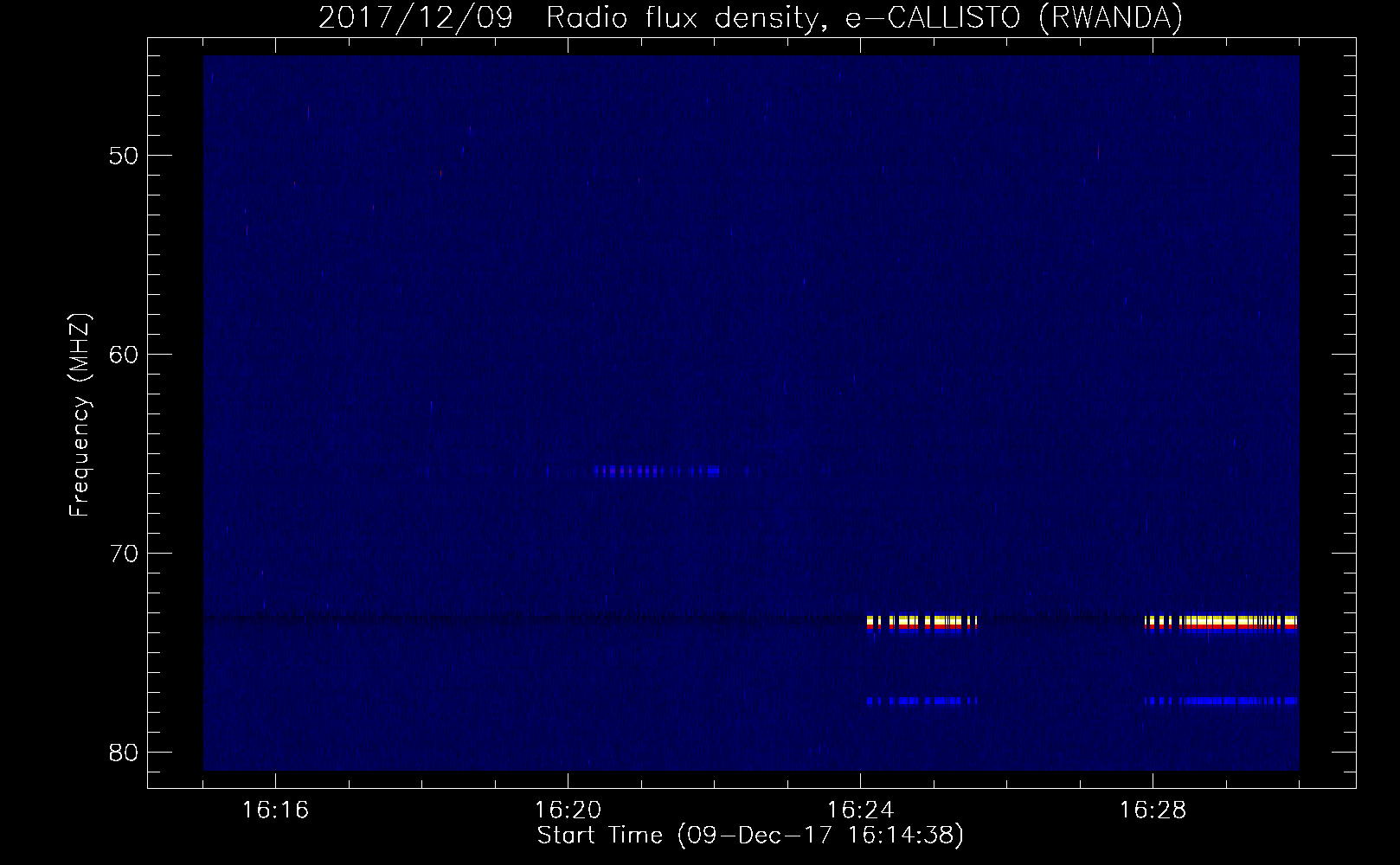Click the faint 66 MHz emission burst
The image size is (1400, 865).
657,471
